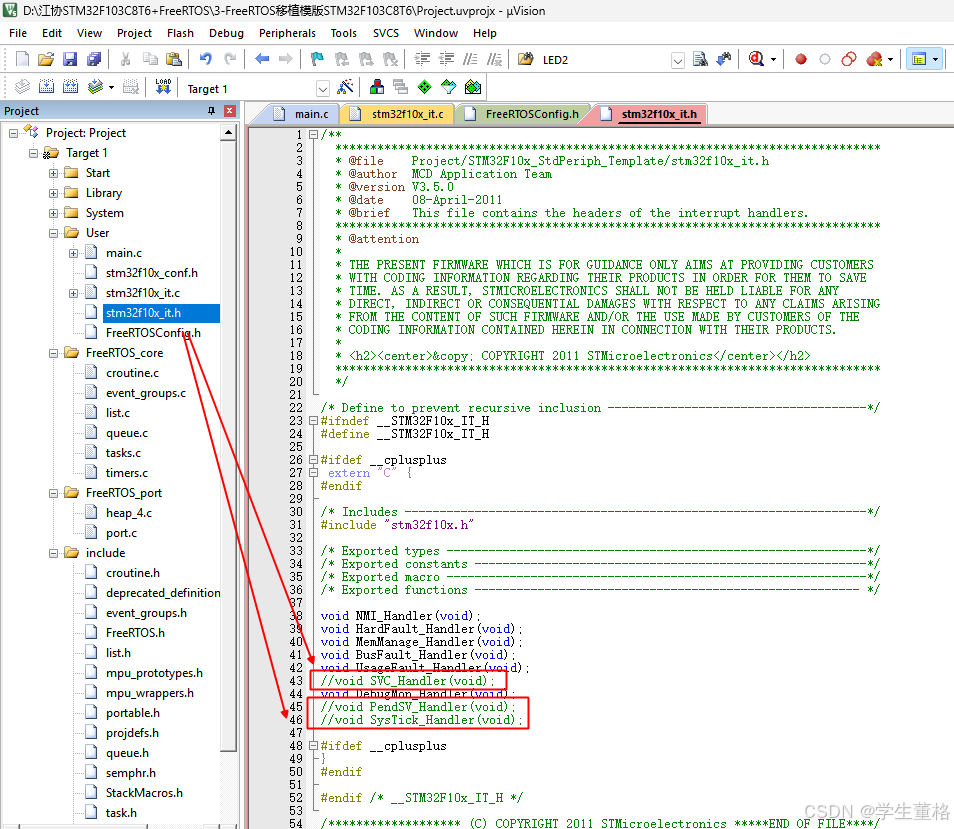954x829 pixels.
Task: Click the project tree scroll up arrow
Action: pos(228,132)
